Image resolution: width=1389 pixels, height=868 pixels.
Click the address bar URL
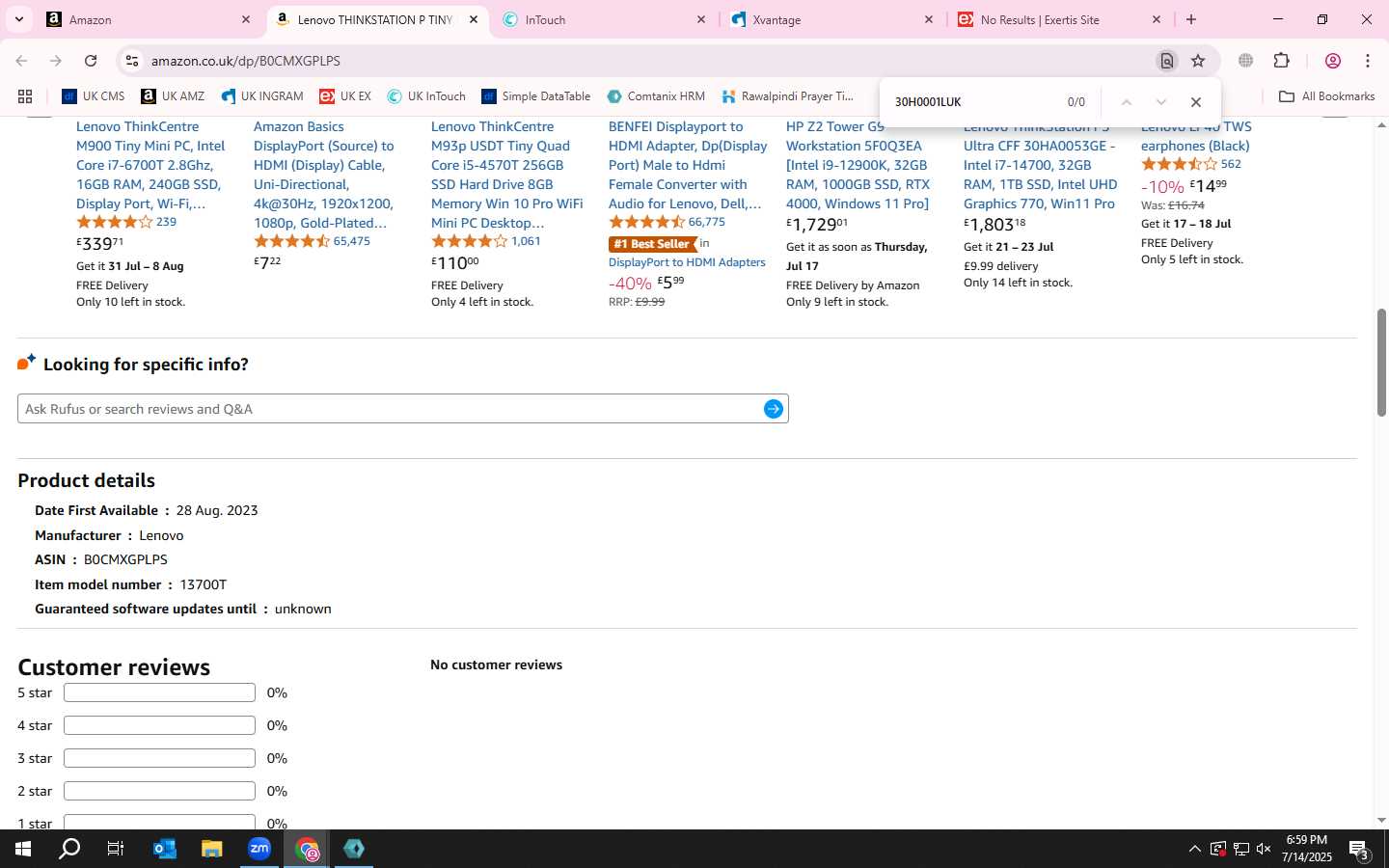pos(245,61)
